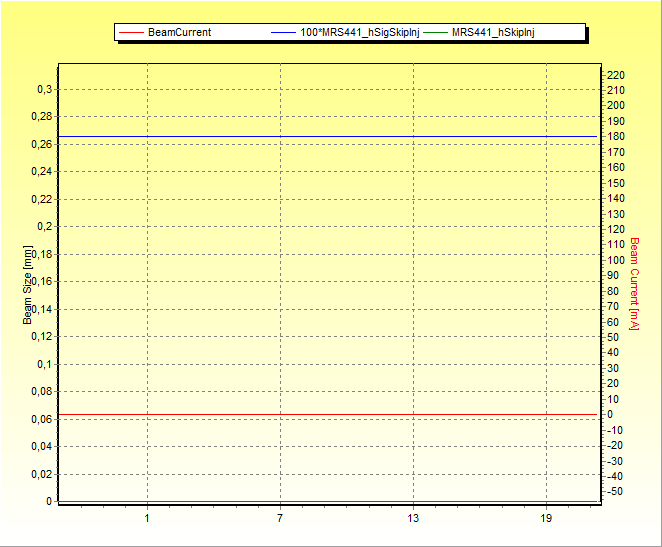Click the BeamCurrent legend label
Image resolution: width=662 pixels, height=547 pixels.
[x=179, y=32]
